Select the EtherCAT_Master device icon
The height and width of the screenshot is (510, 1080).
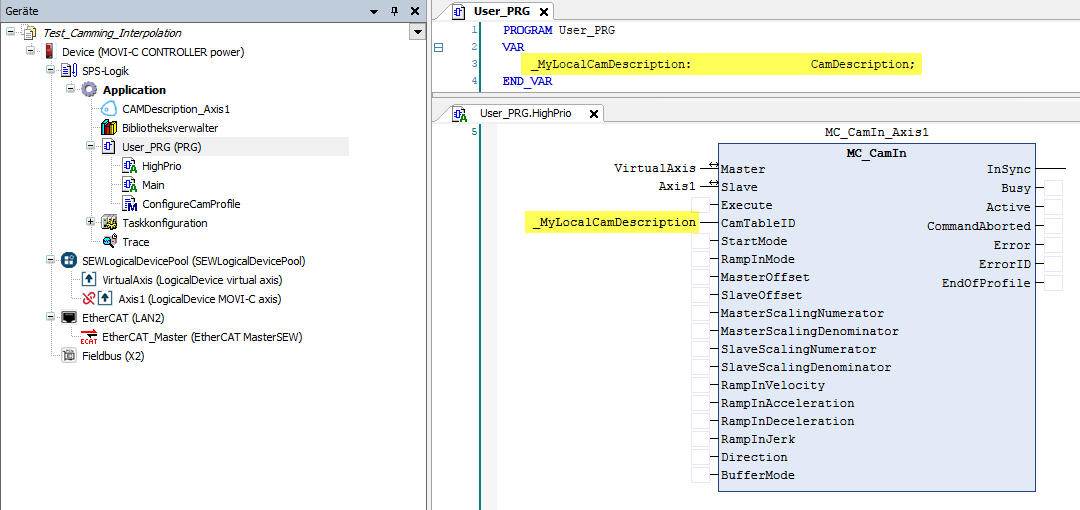point(89,337)
